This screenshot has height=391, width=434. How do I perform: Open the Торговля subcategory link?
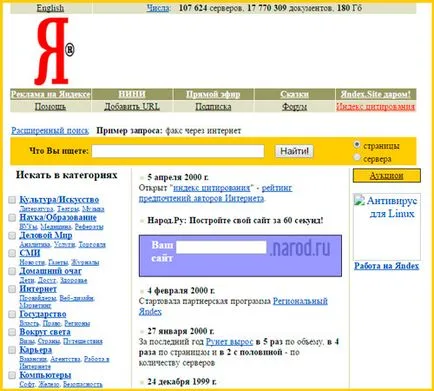tap(92, 245)
